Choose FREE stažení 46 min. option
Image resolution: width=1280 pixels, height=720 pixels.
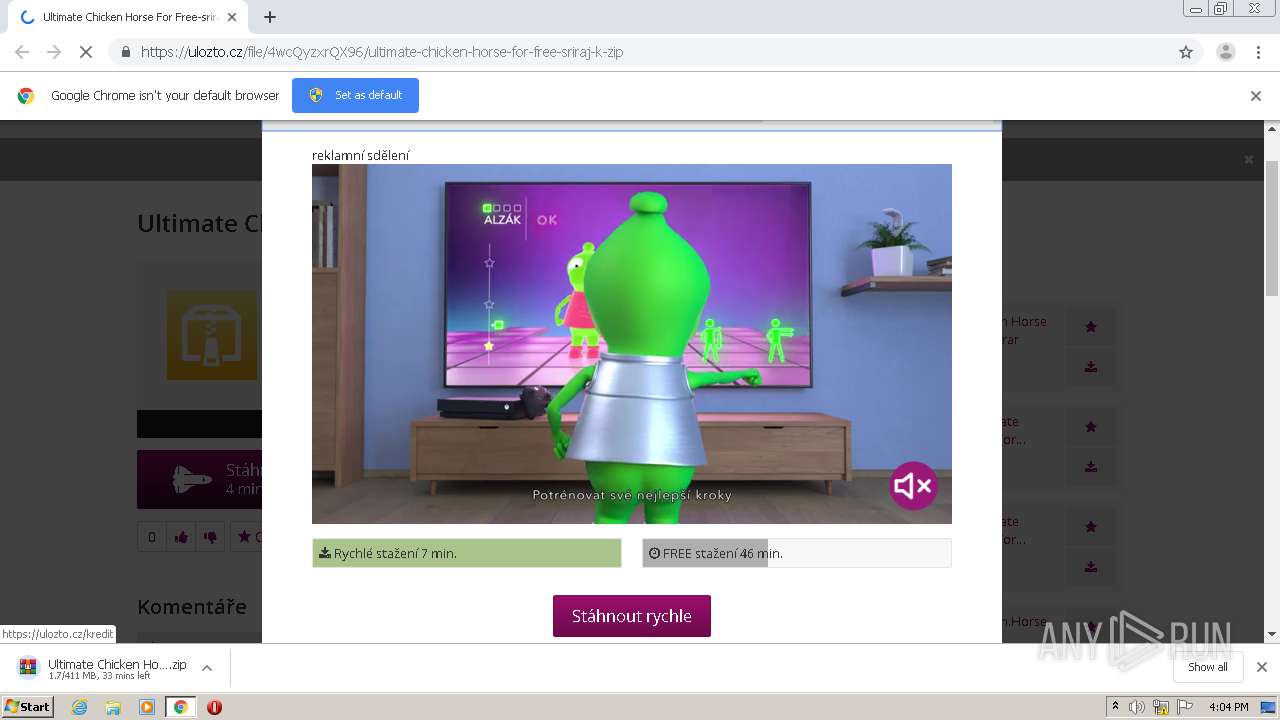[797, 553]
